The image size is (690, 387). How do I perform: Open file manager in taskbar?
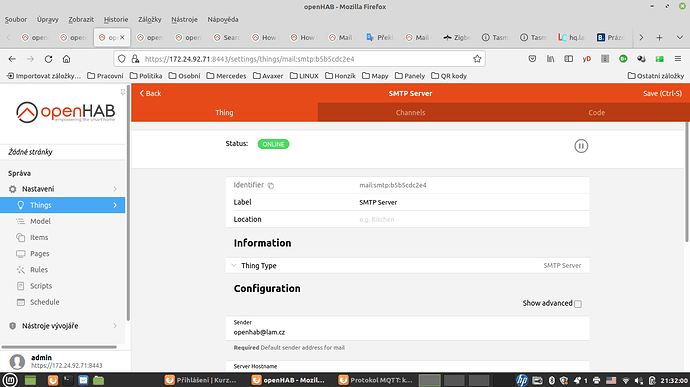click(99, 380)
